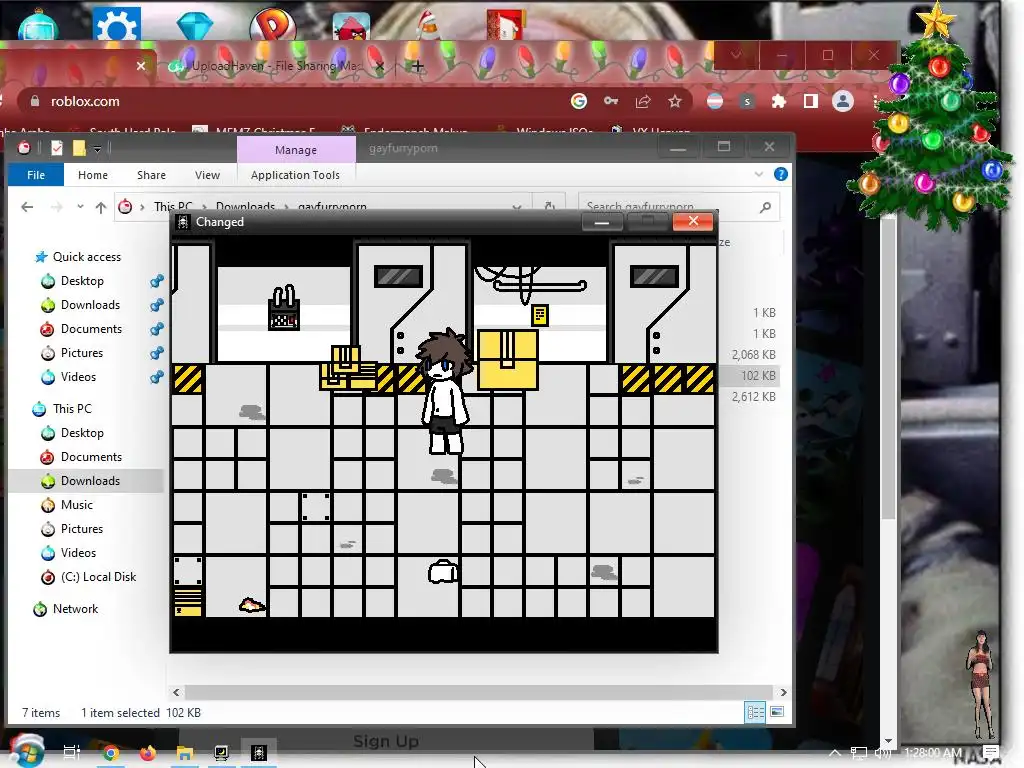This screenshot has width=1024, height=768.
Task: Unpin Downloads using its pin icon
Action: (x=157, y=305)
